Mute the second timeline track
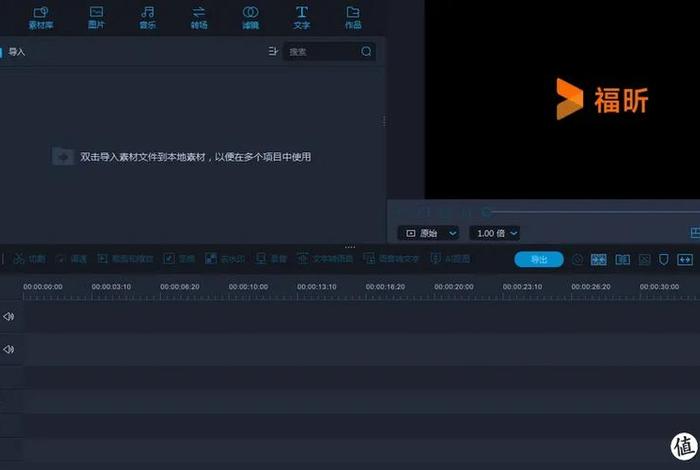Viewport: 700px width, 470px height. coord(8,349)
